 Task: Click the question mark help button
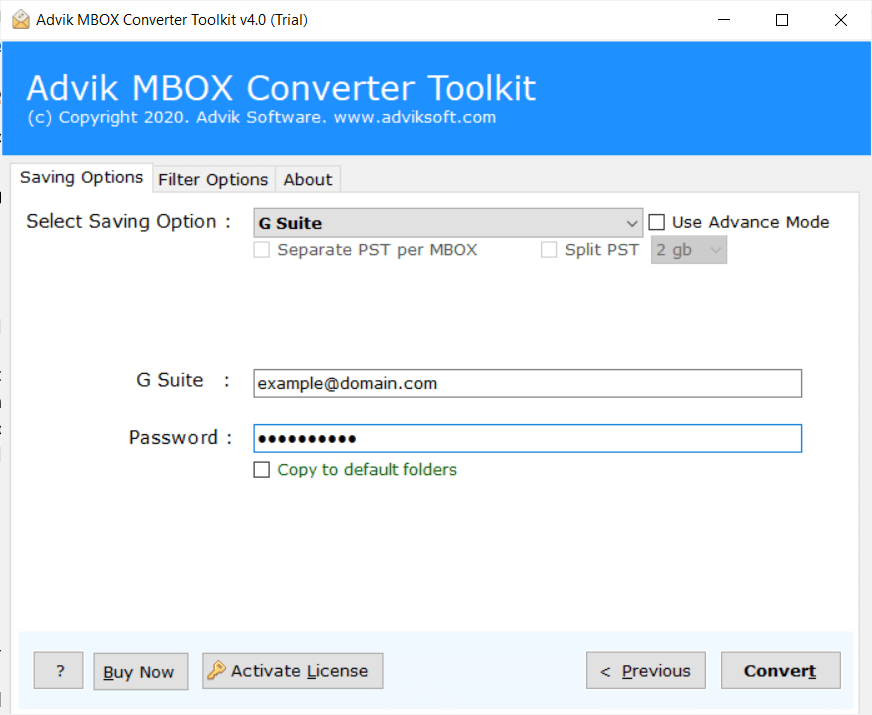click(x=58, y=671)
